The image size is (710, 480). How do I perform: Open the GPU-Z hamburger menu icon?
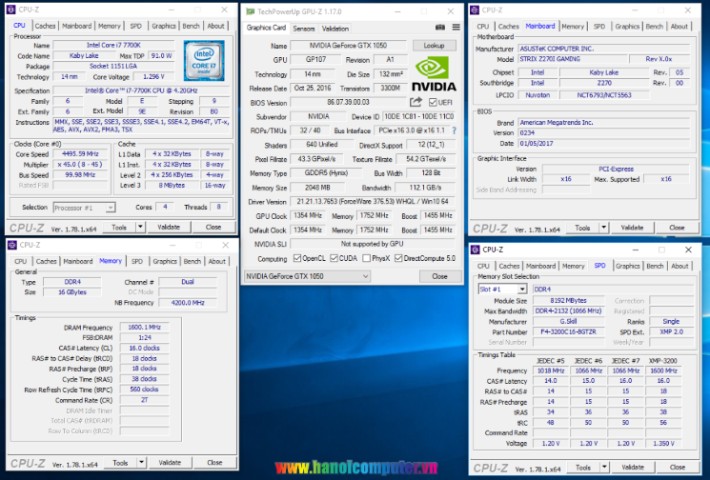(x=456, y=28)
